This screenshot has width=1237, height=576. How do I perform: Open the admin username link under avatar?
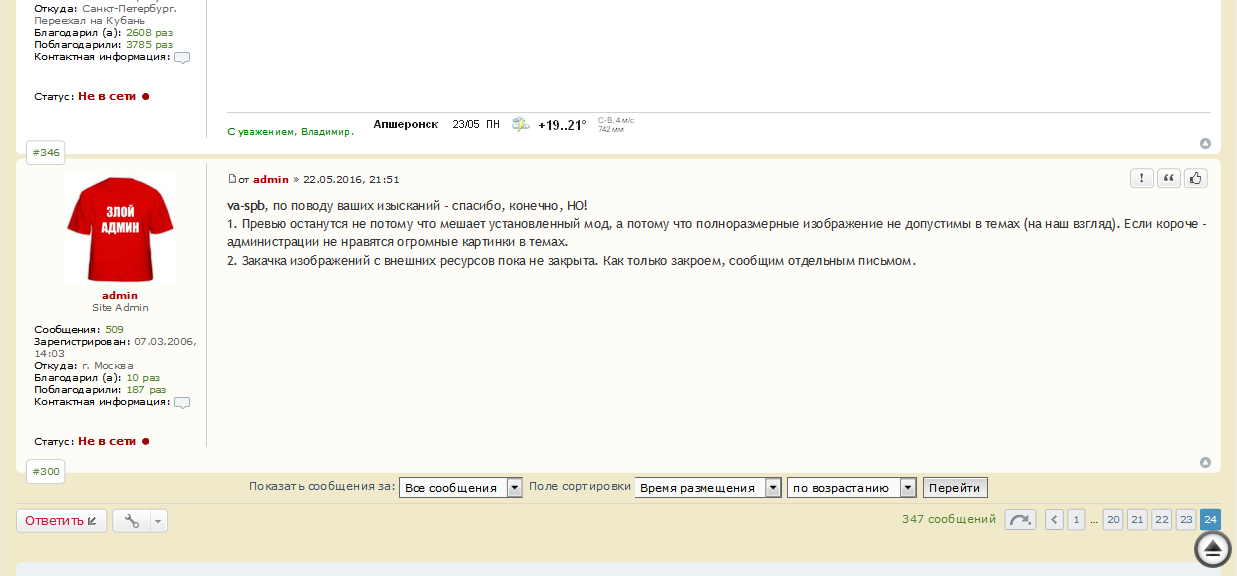(120, 295)
